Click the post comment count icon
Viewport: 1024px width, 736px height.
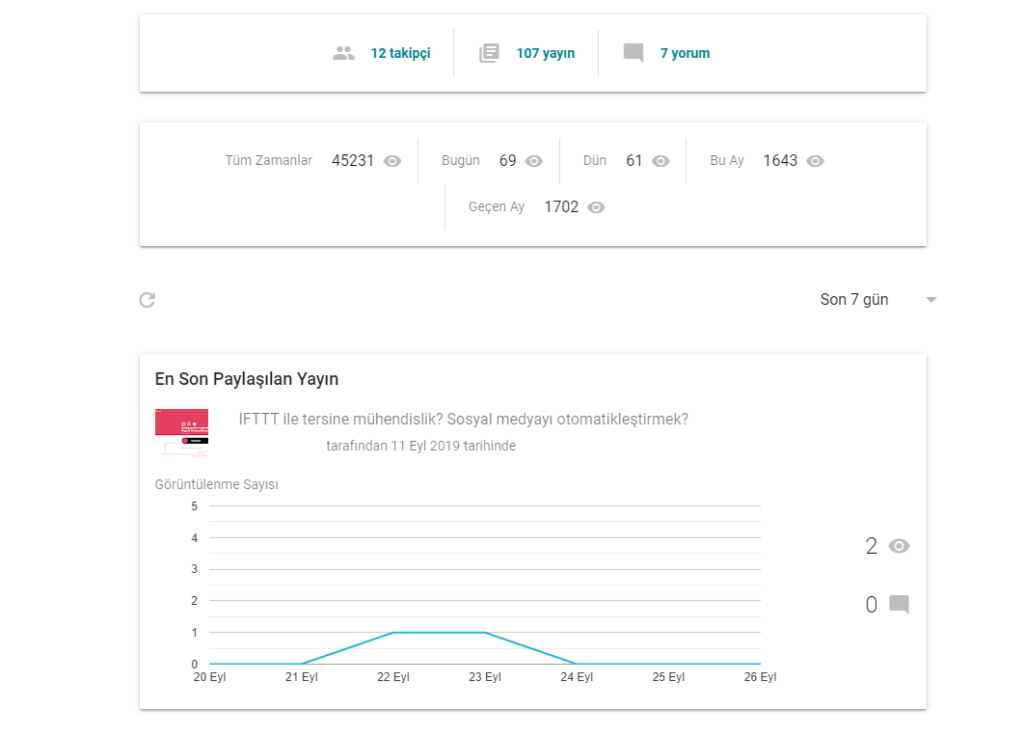point(899,605)
